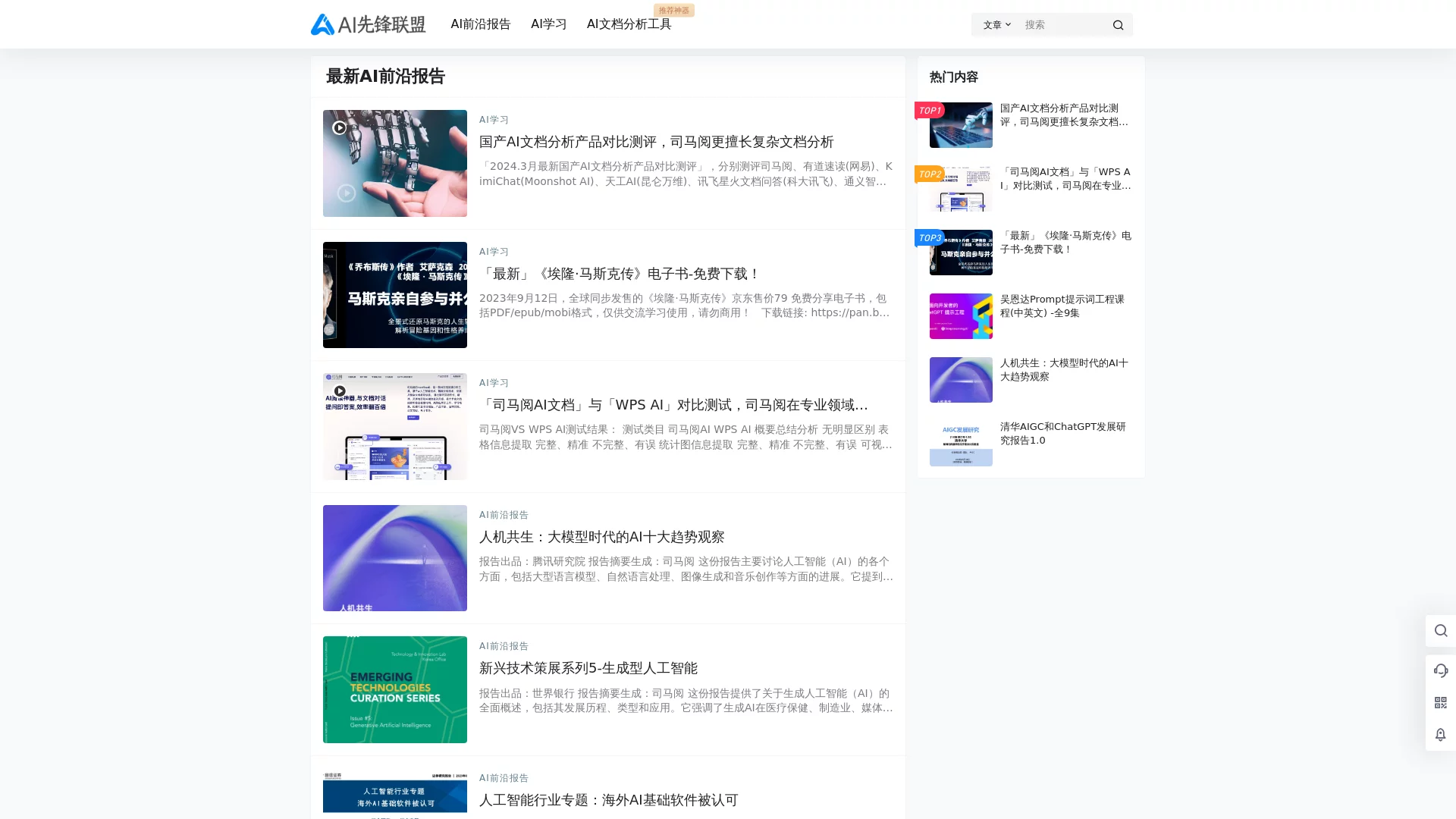Open the 文章 search type dropdown
The image size is (1456, 819).
[994, 24]
